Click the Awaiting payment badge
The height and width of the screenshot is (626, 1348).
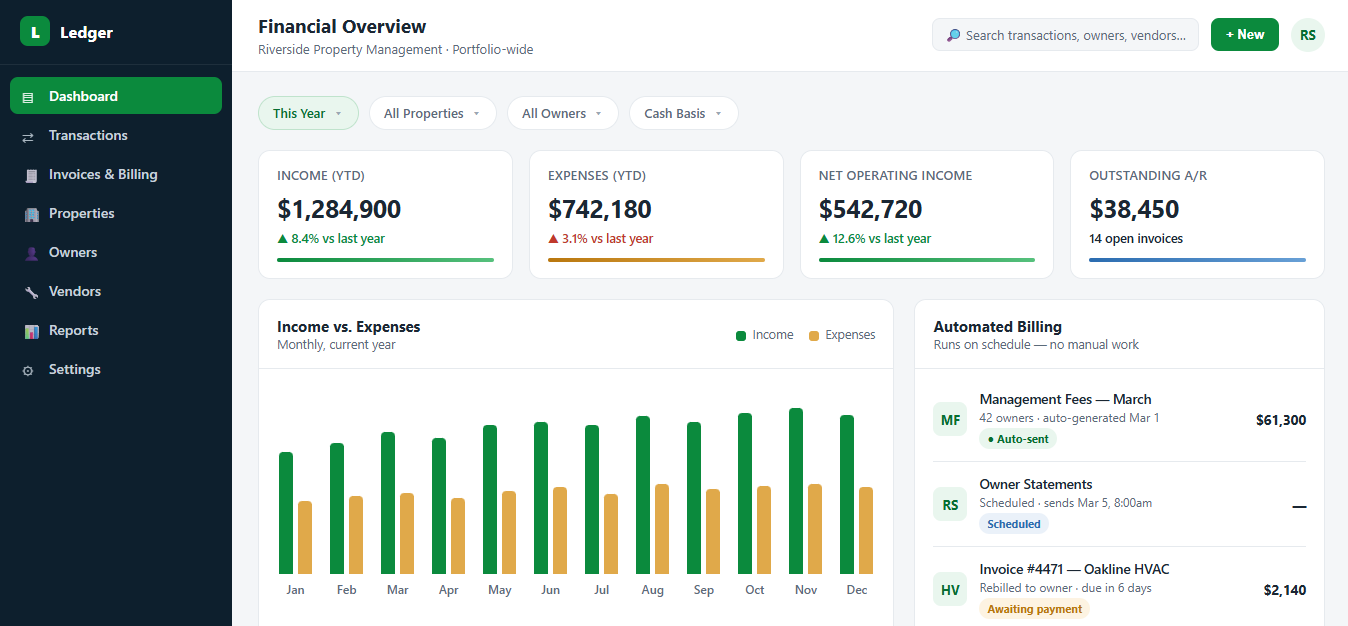(x=1035, y=609)
